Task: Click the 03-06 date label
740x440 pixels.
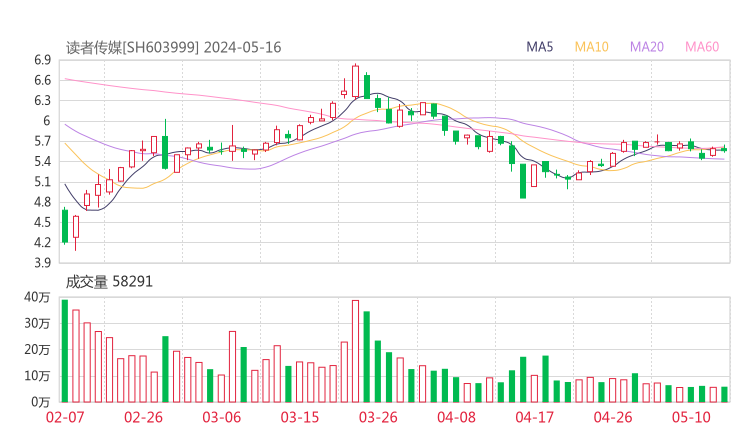Action: pyautogui.click(x=221, y=417)
